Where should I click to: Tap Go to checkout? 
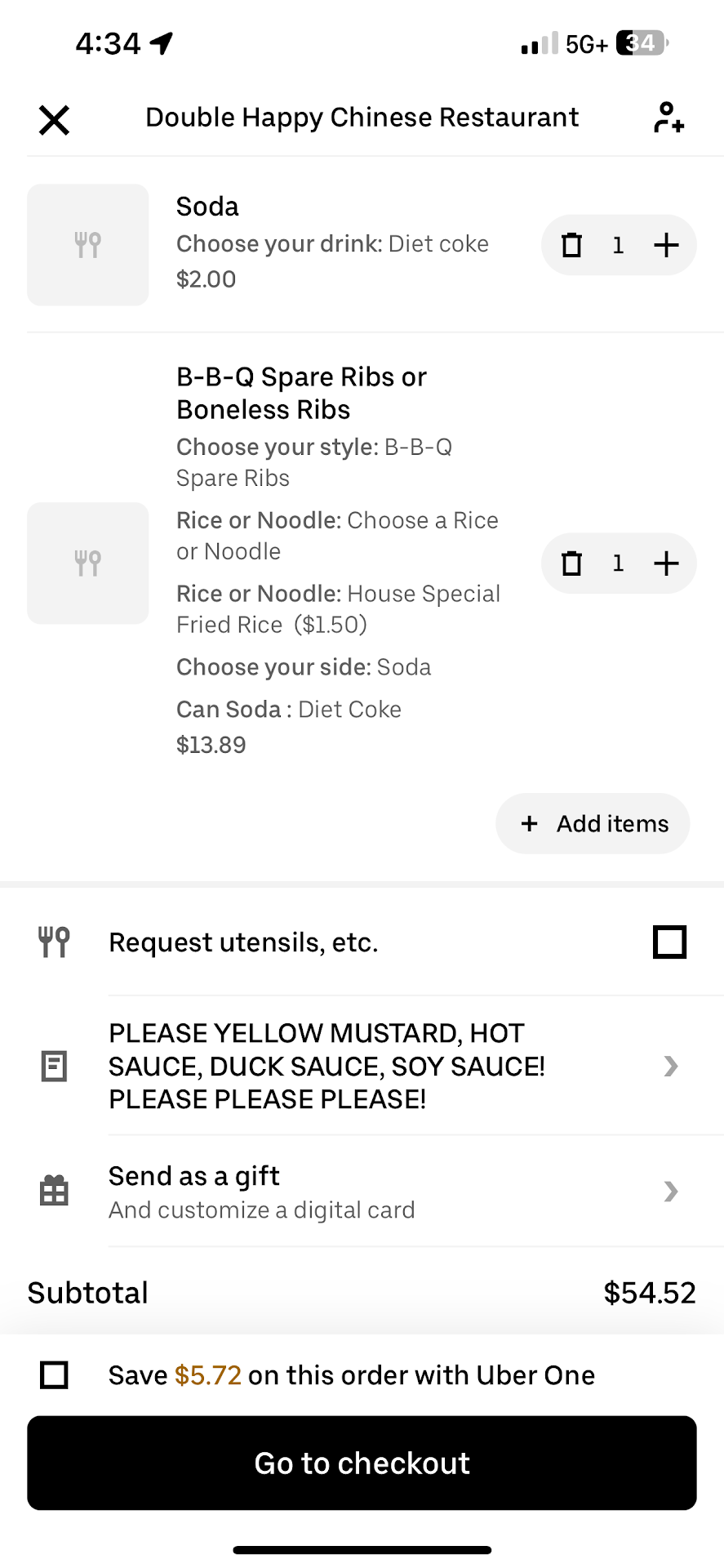[x=362, y=1463]
